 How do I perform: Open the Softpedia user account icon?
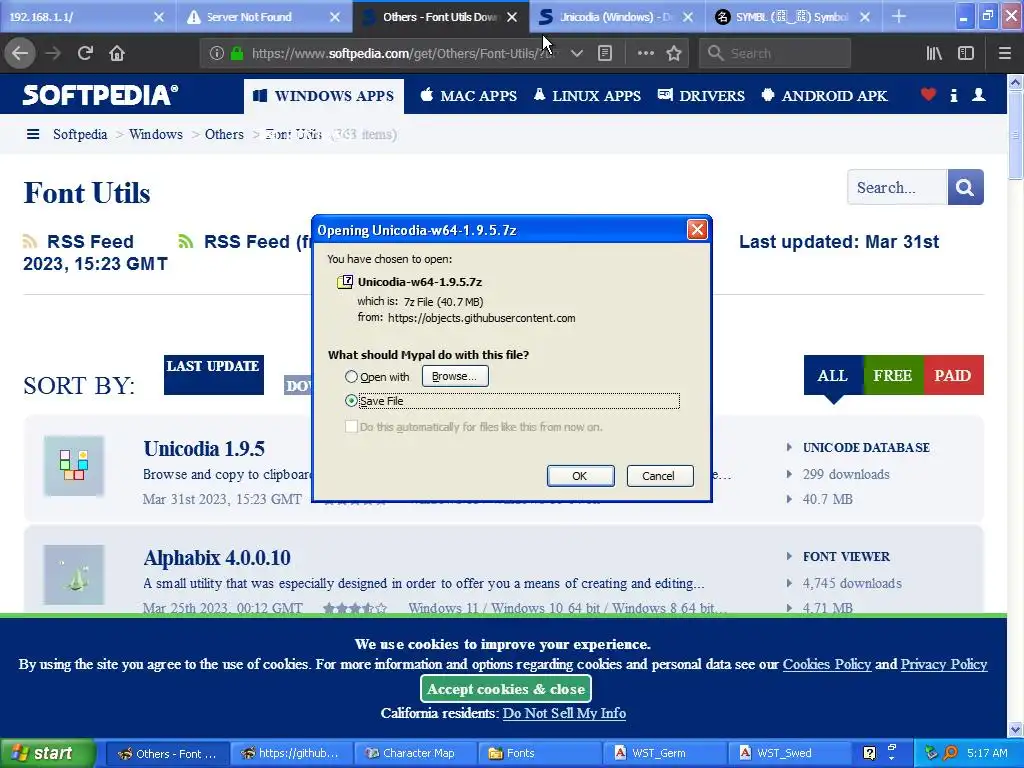[x=978, y=95]
